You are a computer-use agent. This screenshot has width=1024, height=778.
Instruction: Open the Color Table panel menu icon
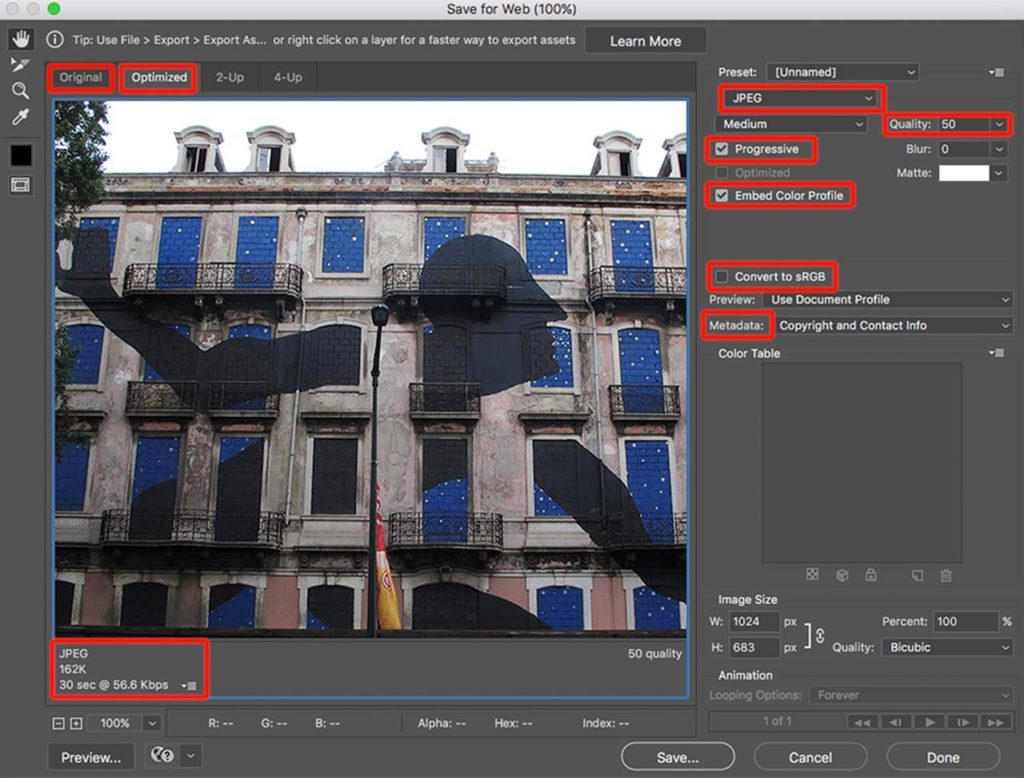tap(996, 353)
